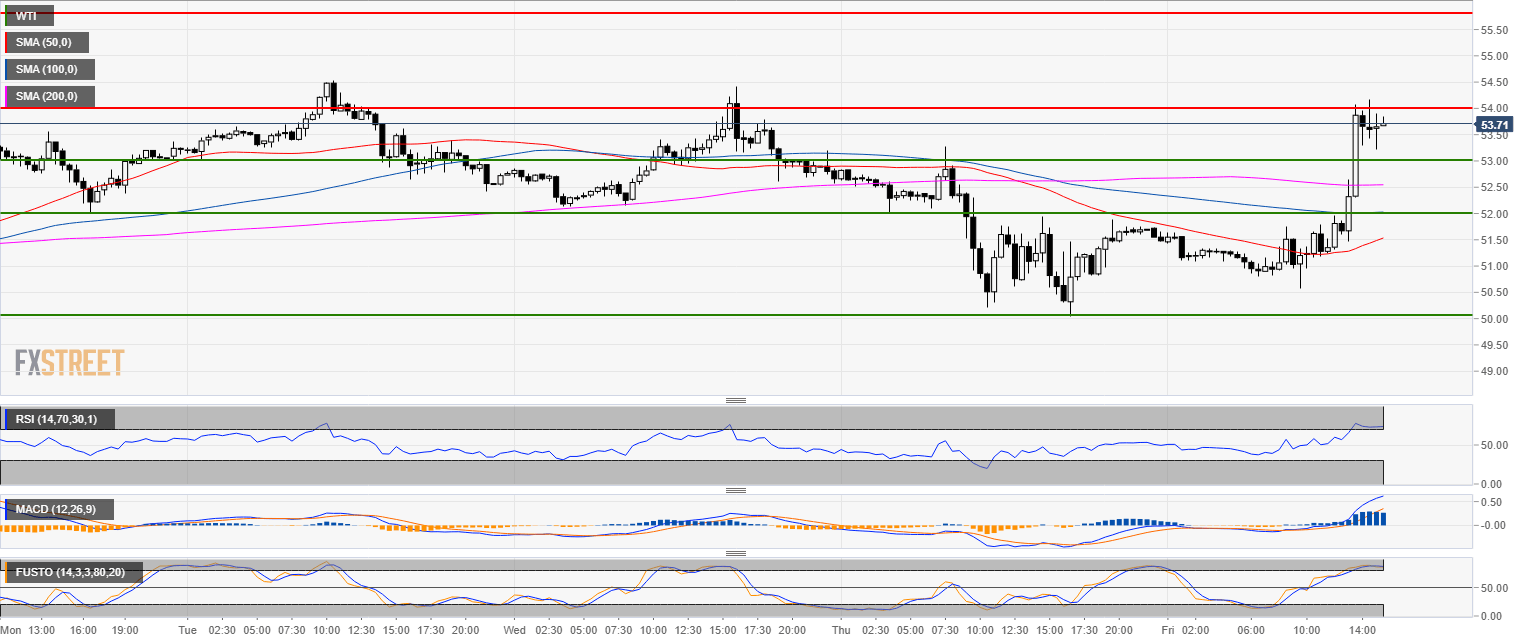Image resolution: width=1531 pixels, height=643 pixels.
Task: Click resize handle above the FUSTO panel
Action: coord(736,553)
